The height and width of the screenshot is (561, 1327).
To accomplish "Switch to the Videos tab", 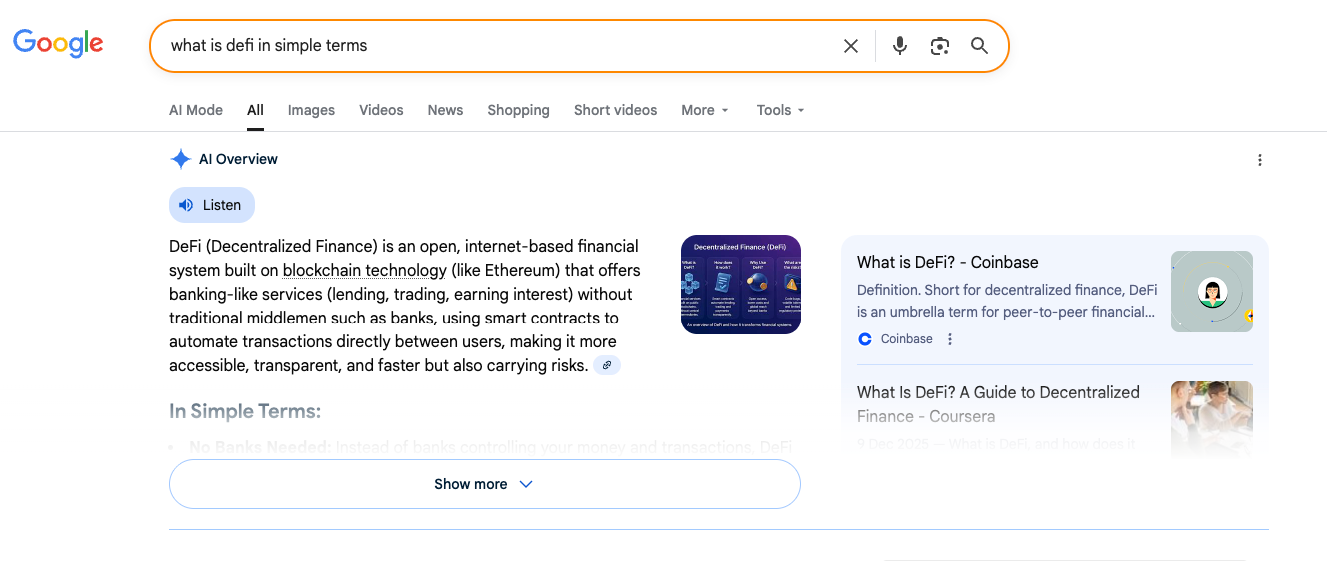I will pyautogui.click(x=381, y=110).
